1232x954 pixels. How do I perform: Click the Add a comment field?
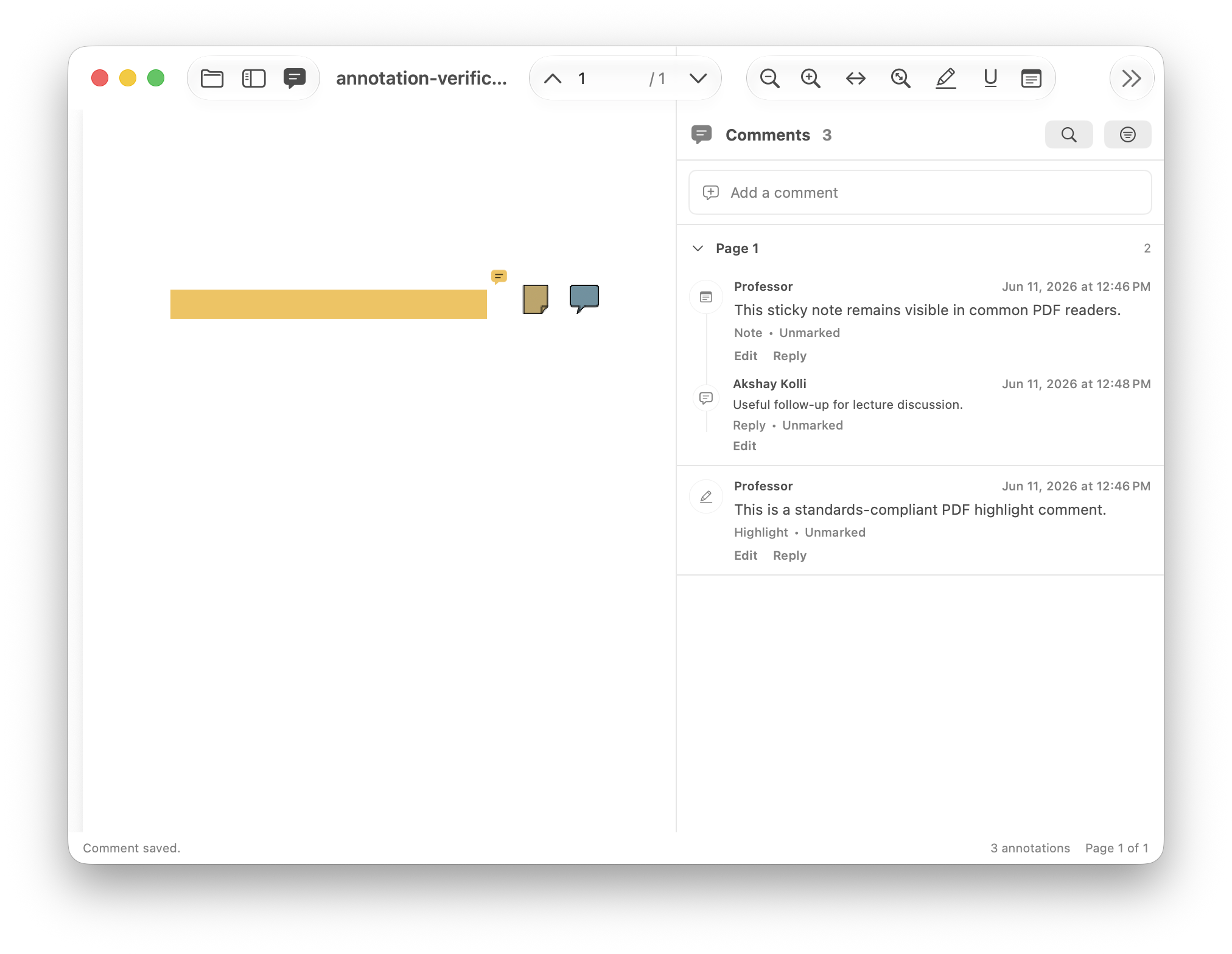coord(920,193)
